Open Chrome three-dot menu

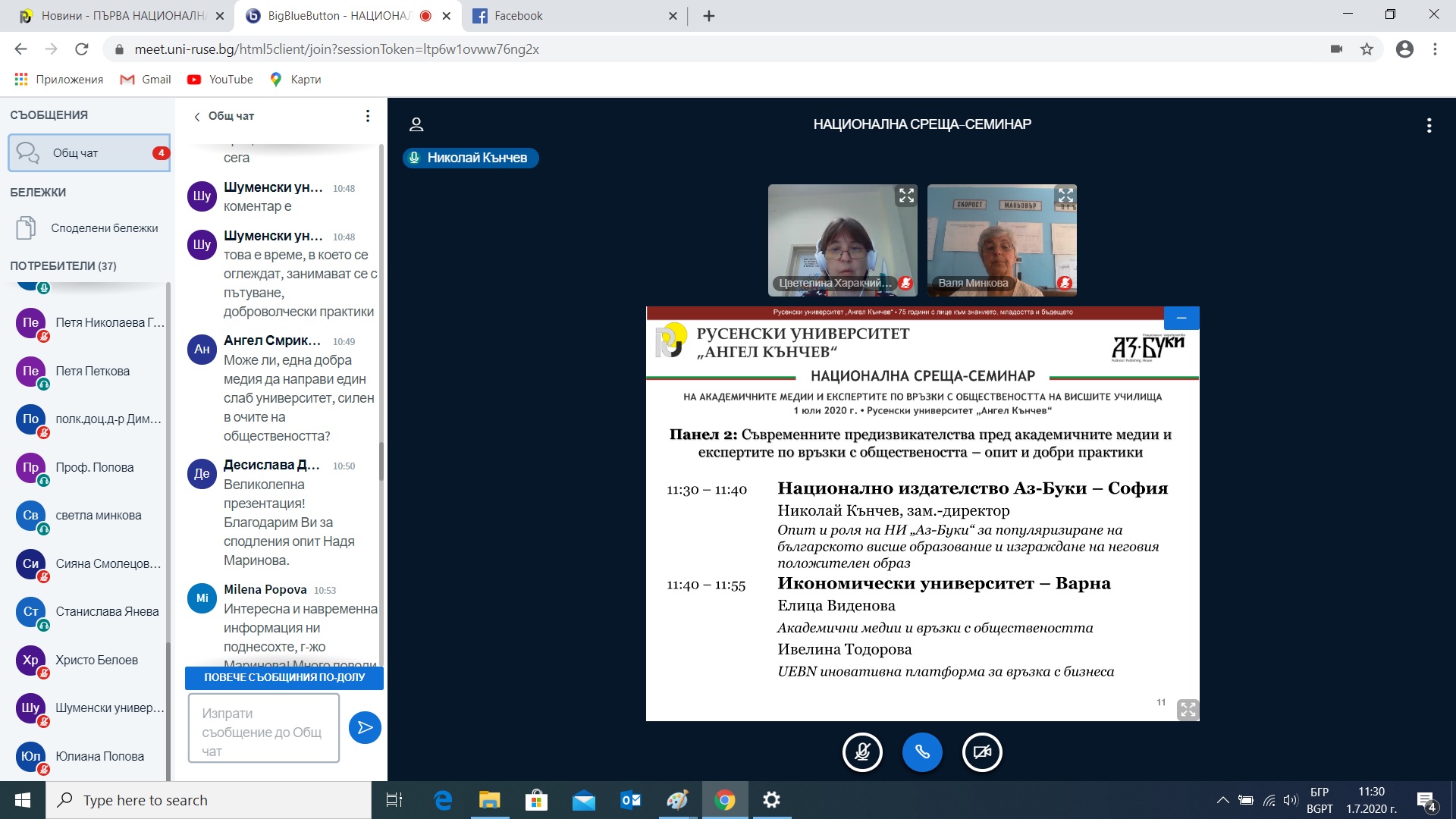(1435, 49)
